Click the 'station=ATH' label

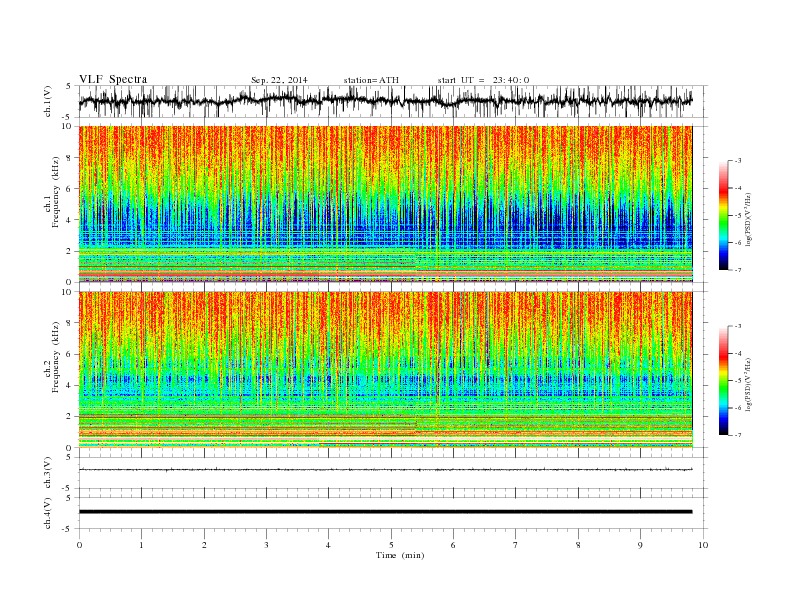pyautogui.click(x=371, y=80)
